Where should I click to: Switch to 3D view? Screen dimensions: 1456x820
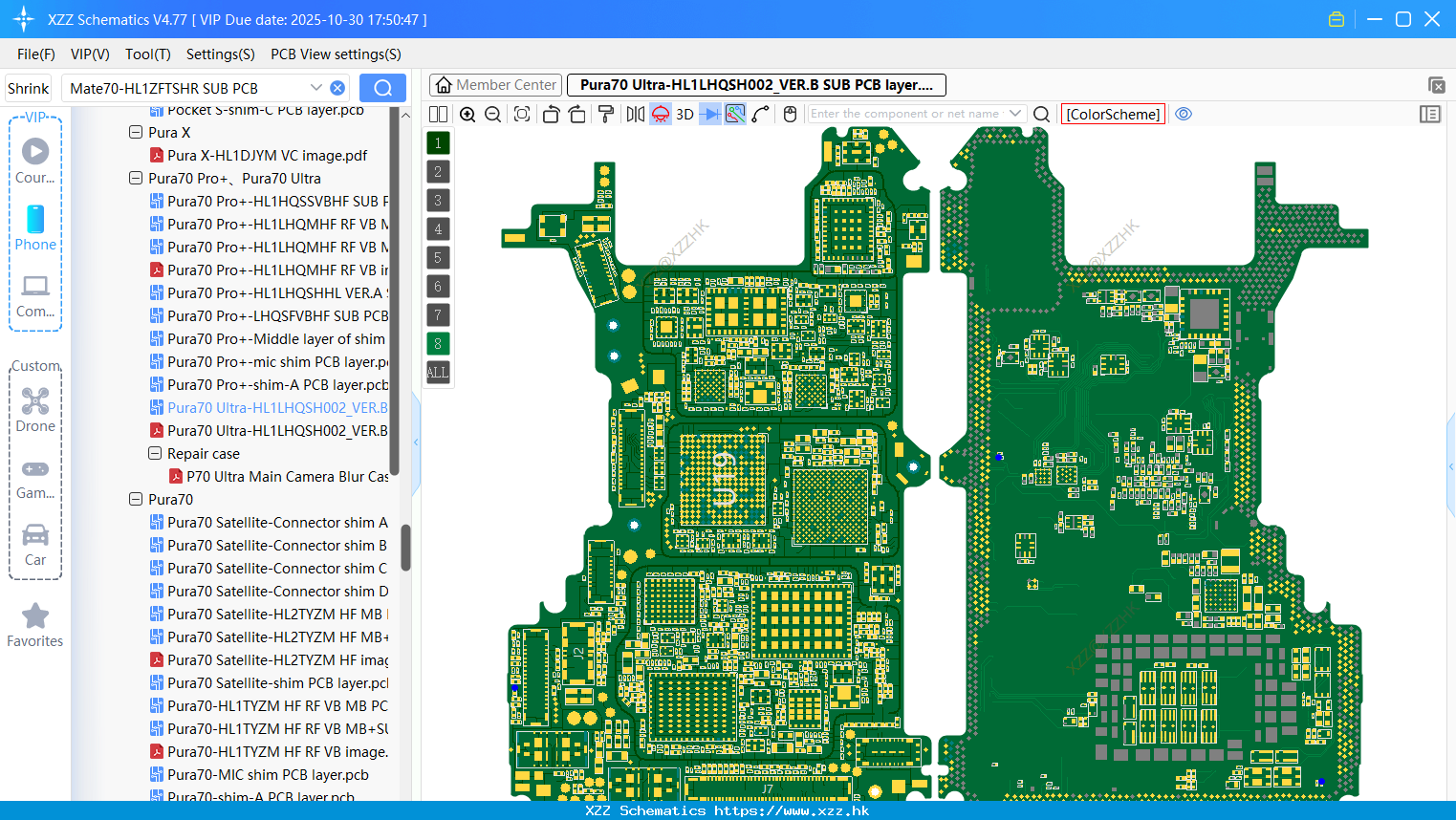(685, 114)
